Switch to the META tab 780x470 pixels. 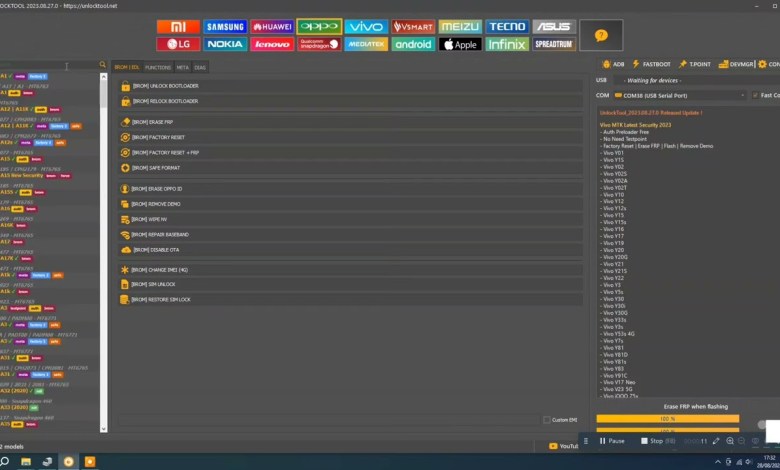(x=183, y=67)
